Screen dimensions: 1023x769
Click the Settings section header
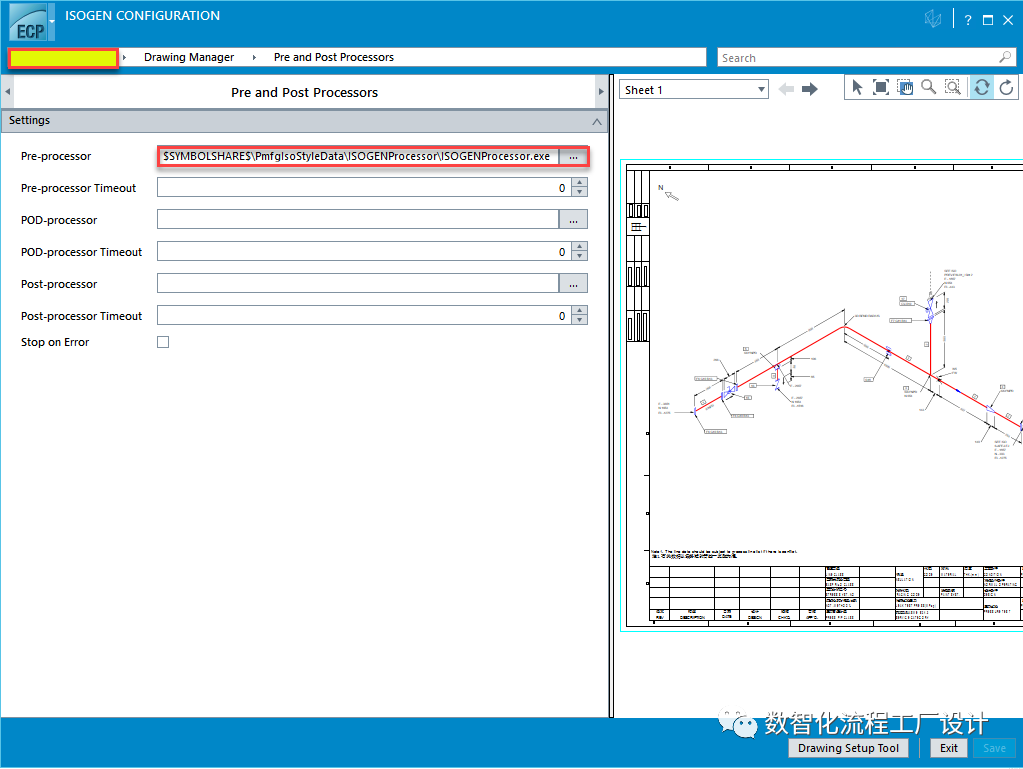(x=304, y=121)
